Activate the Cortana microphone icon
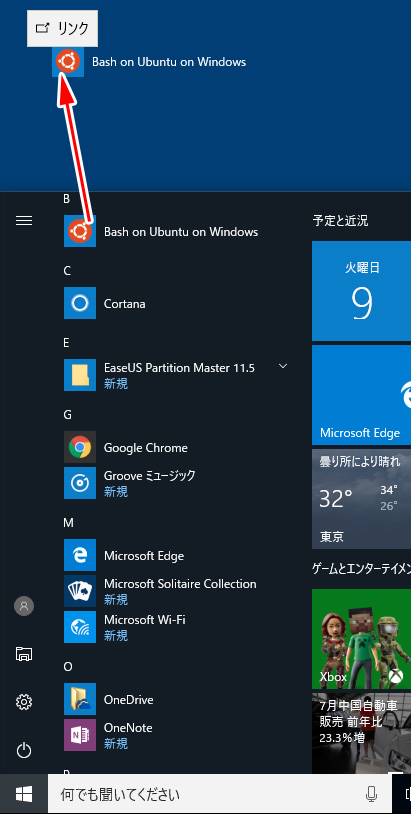 [371, 794]
